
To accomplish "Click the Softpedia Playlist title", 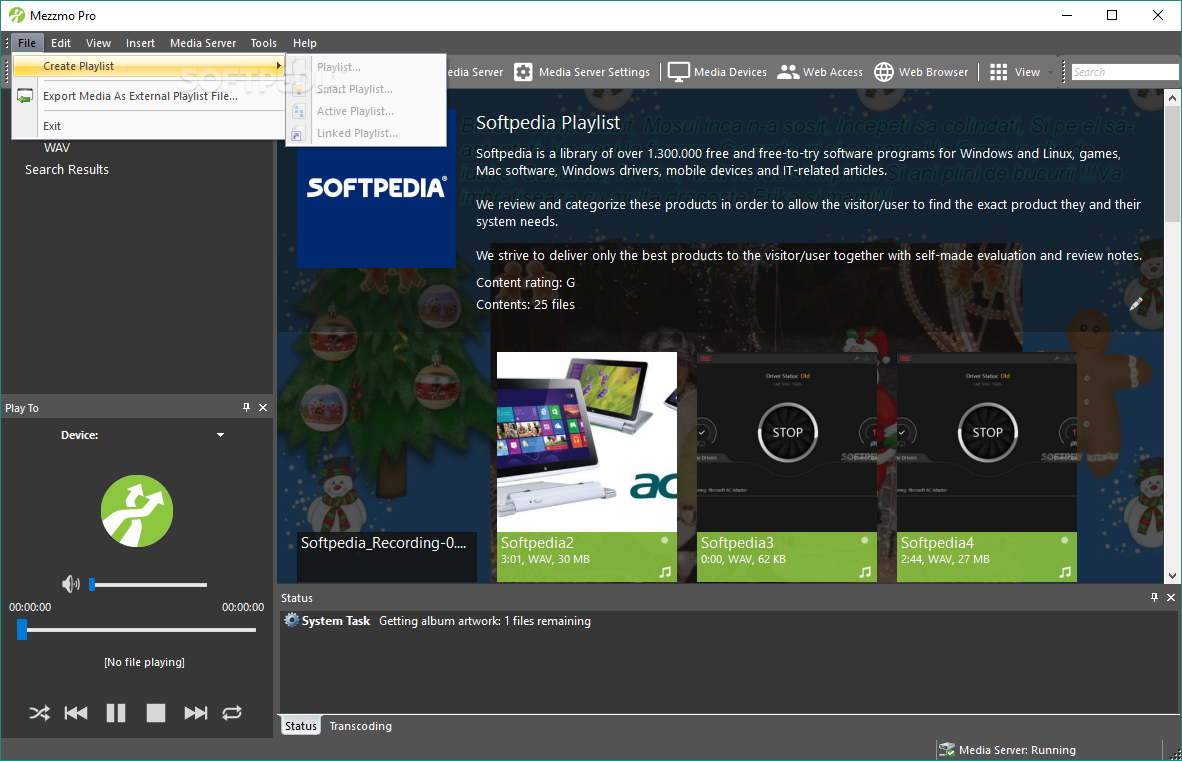I will pyautogui.click(x=548, y=123).
